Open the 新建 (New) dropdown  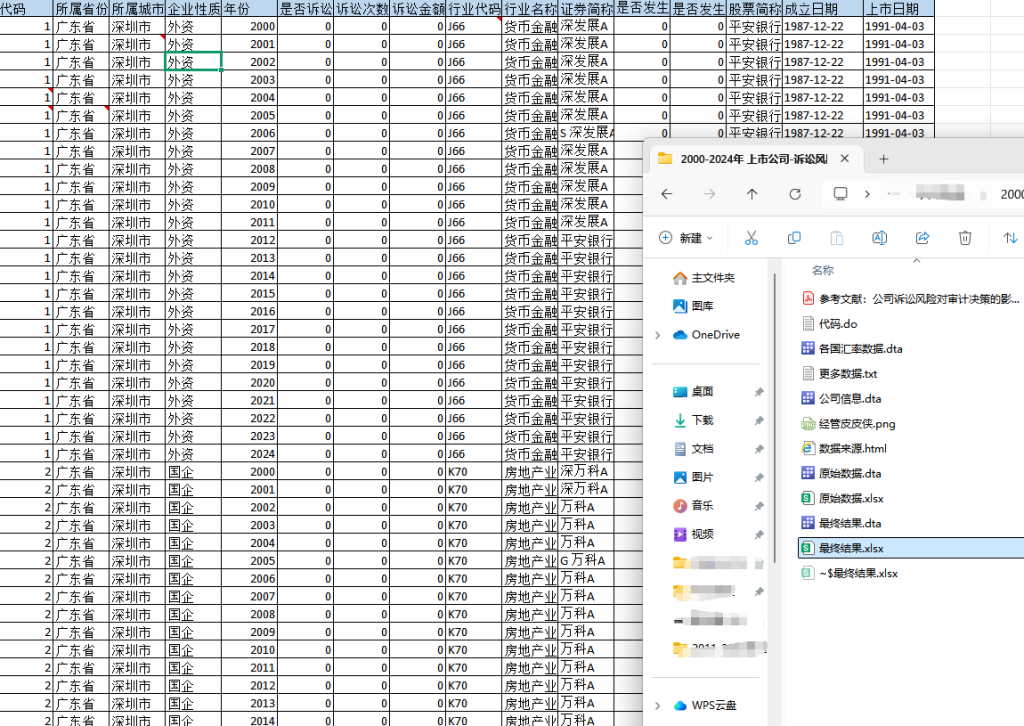click(x=687, y=238)
